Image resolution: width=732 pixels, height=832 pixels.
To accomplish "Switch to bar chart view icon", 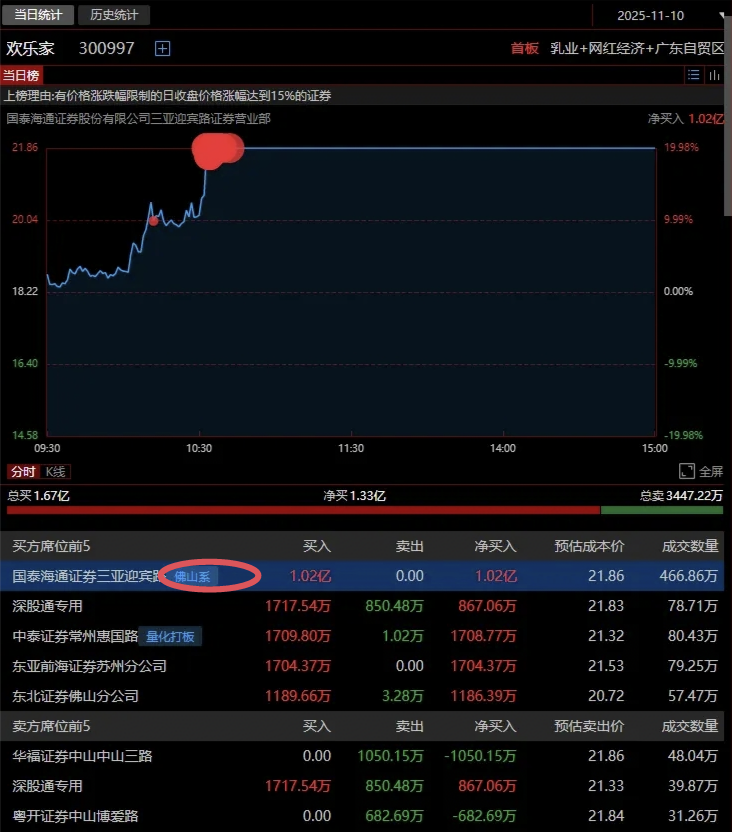I will [714, 75].
